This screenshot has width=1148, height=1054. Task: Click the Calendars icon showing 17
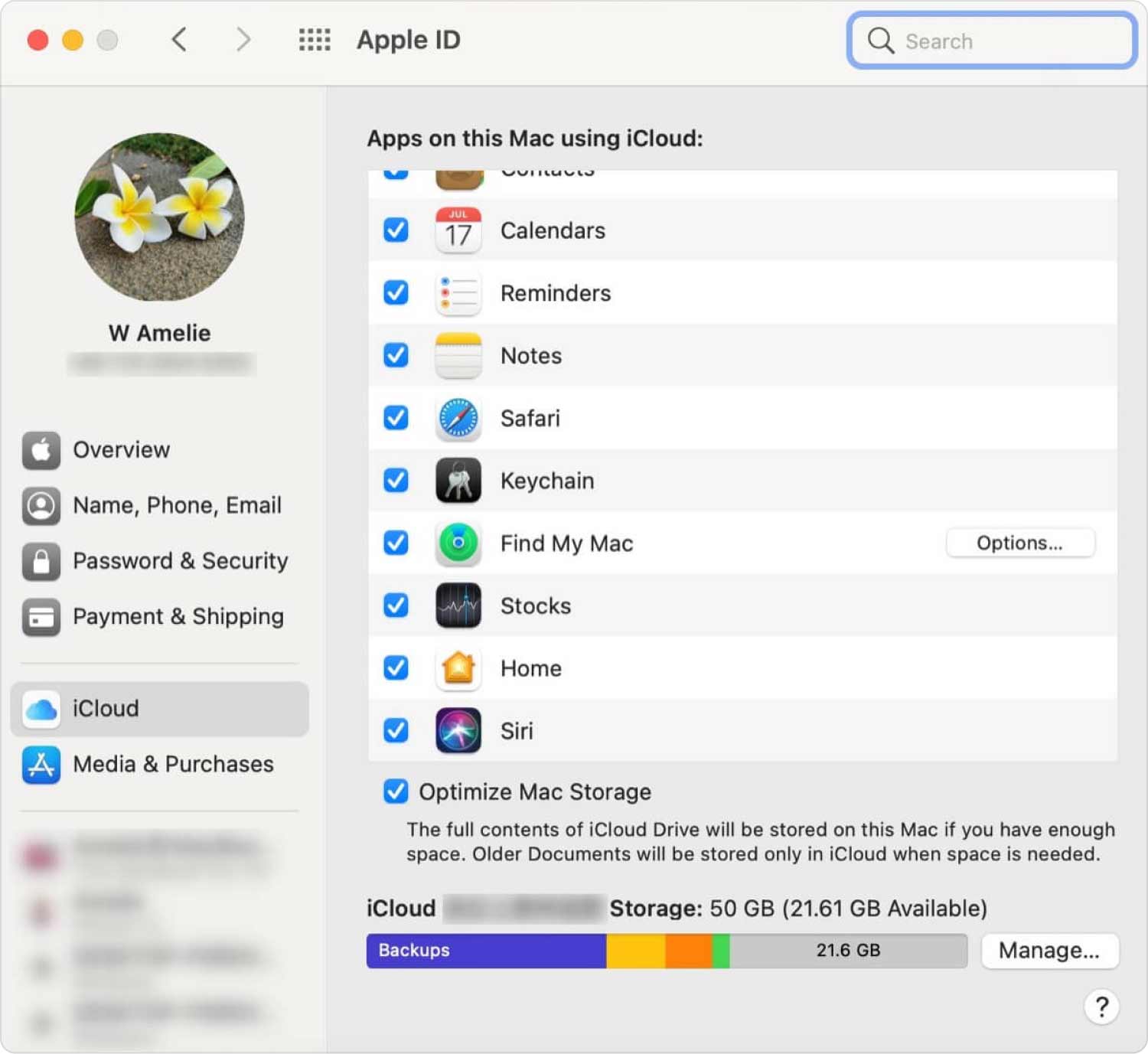click(458, 230)
